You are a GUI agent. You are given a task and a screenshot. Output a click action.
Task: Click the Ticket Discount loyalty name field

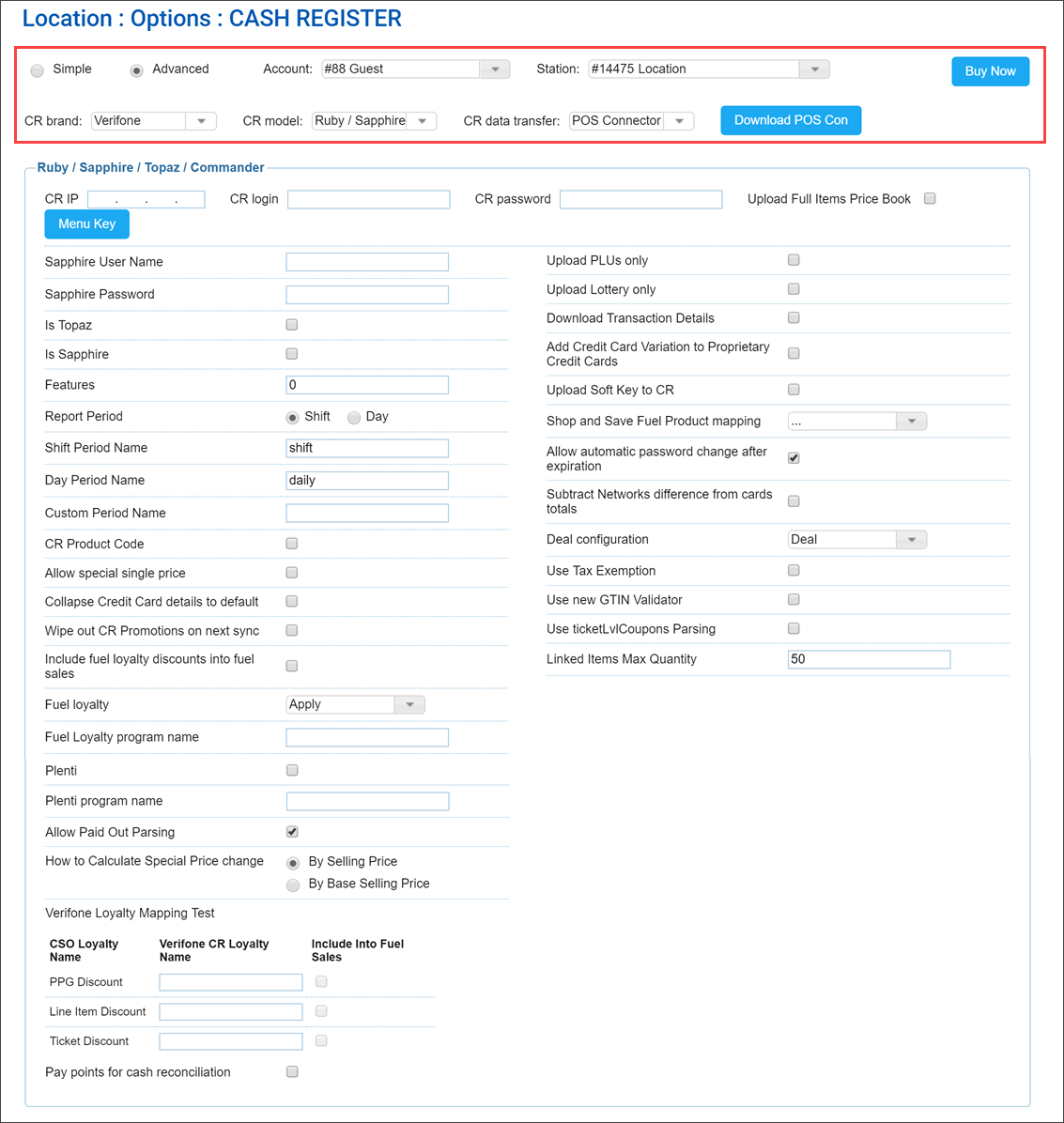pyautogui.click(x=231, y=1041)
